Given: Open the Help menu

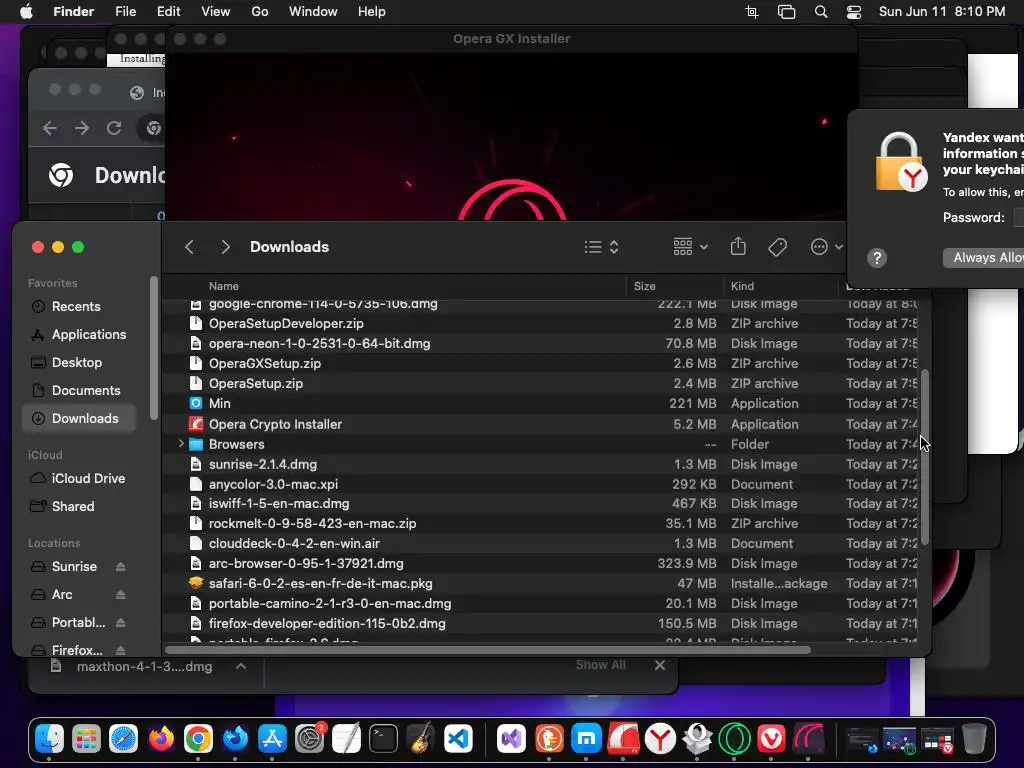Looking at the screenshot, I should (x=372, y=12).
